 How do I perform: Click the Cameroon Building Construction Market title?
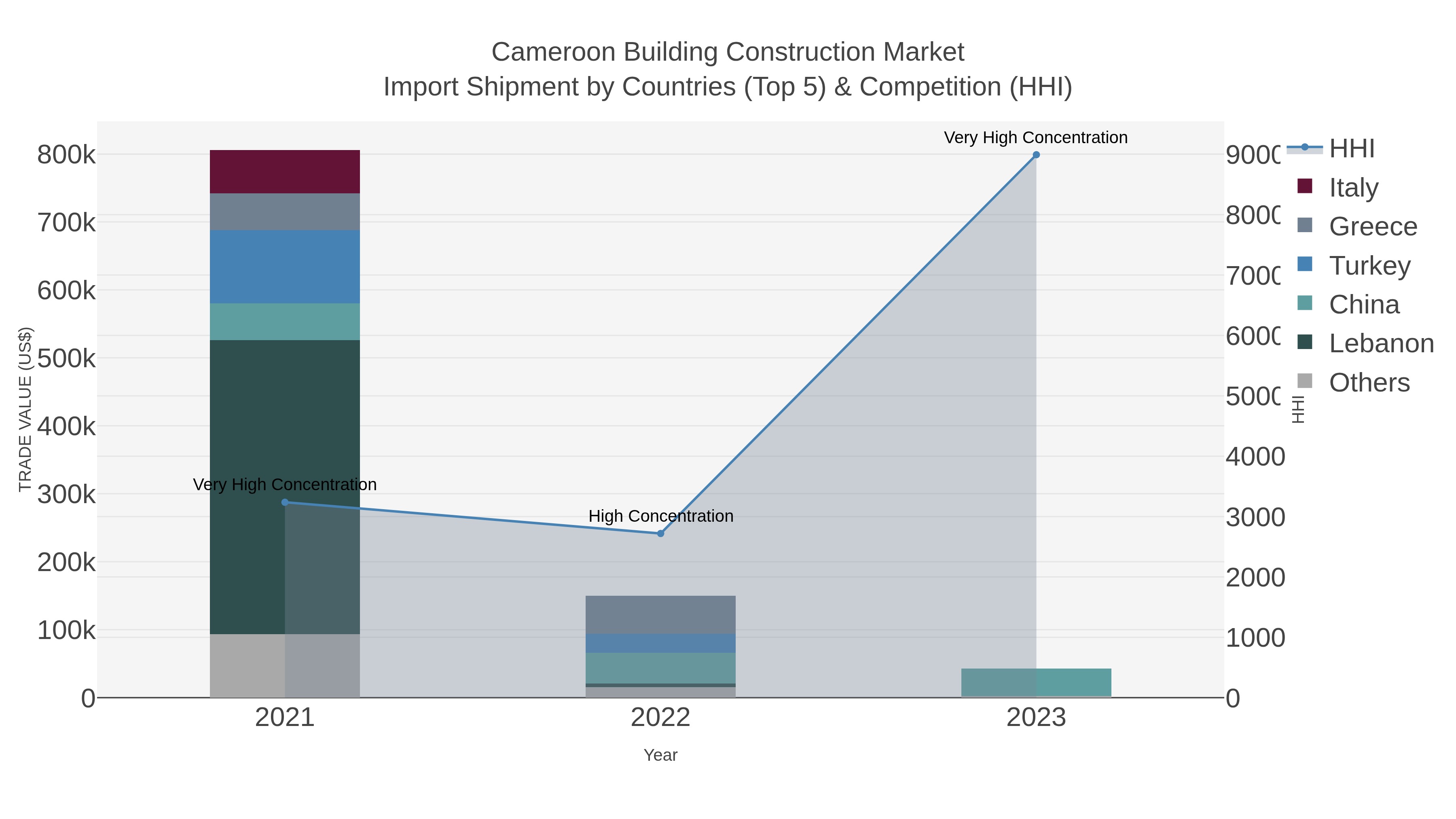728,52
